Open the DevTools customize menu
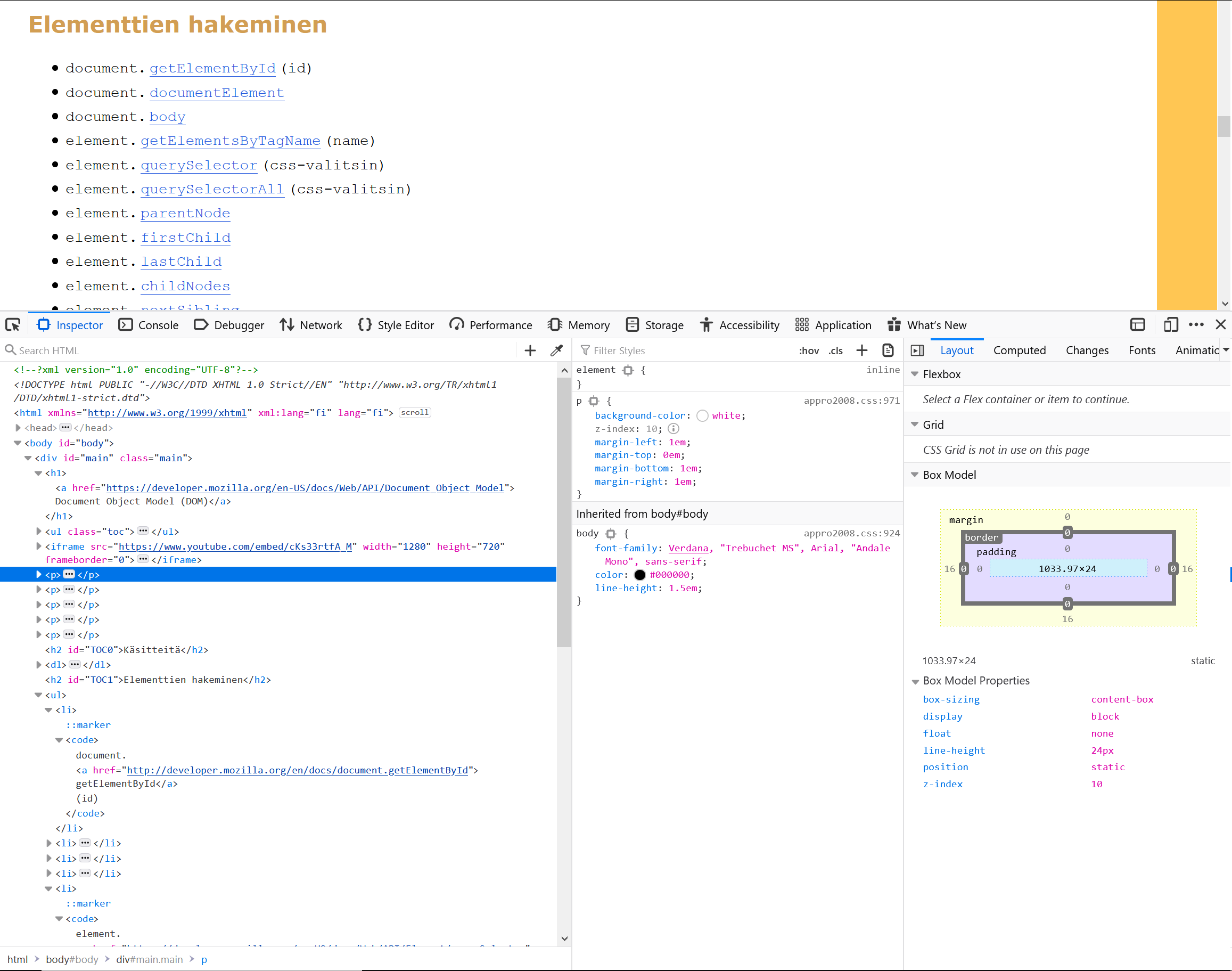Image resolution: width=1232 pixels, height=971 pixels. pos(1196,324)
